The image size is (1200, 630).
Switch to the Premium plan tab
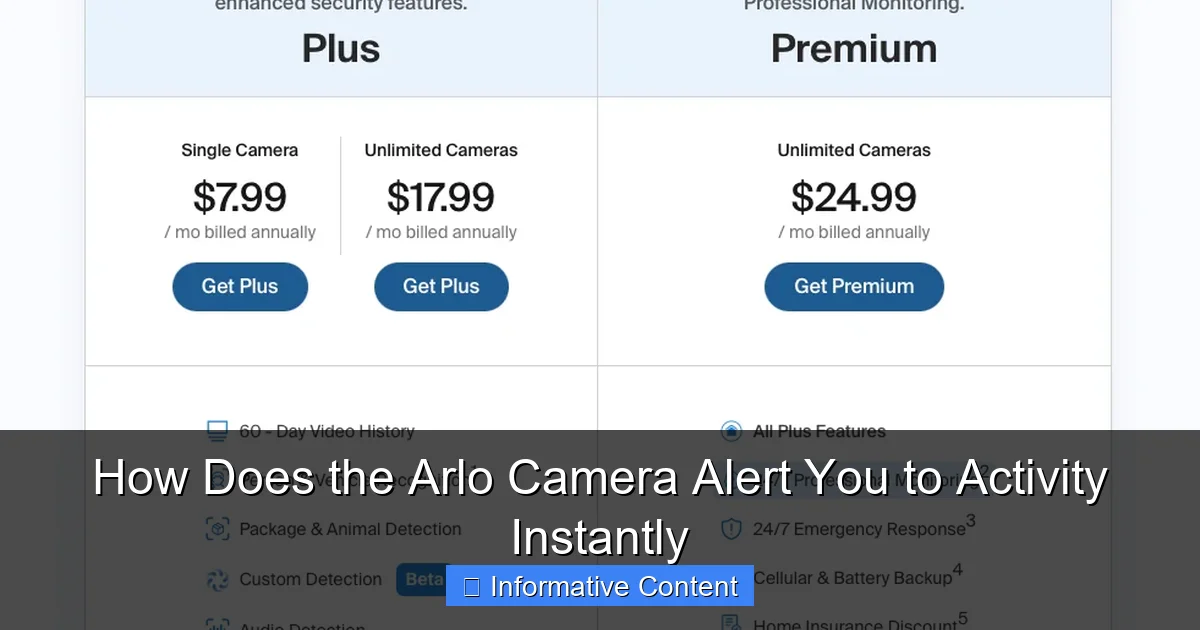854,48
